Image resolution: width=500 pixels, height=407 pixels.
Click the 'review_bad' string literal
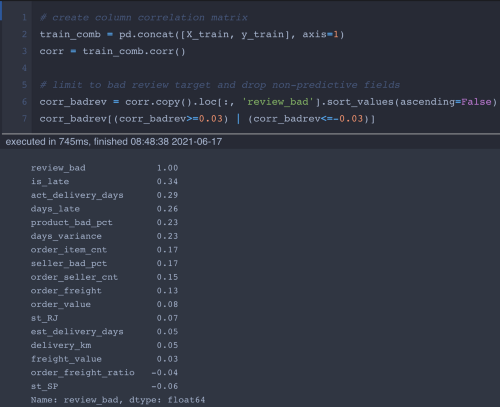(x=278, y=102)
